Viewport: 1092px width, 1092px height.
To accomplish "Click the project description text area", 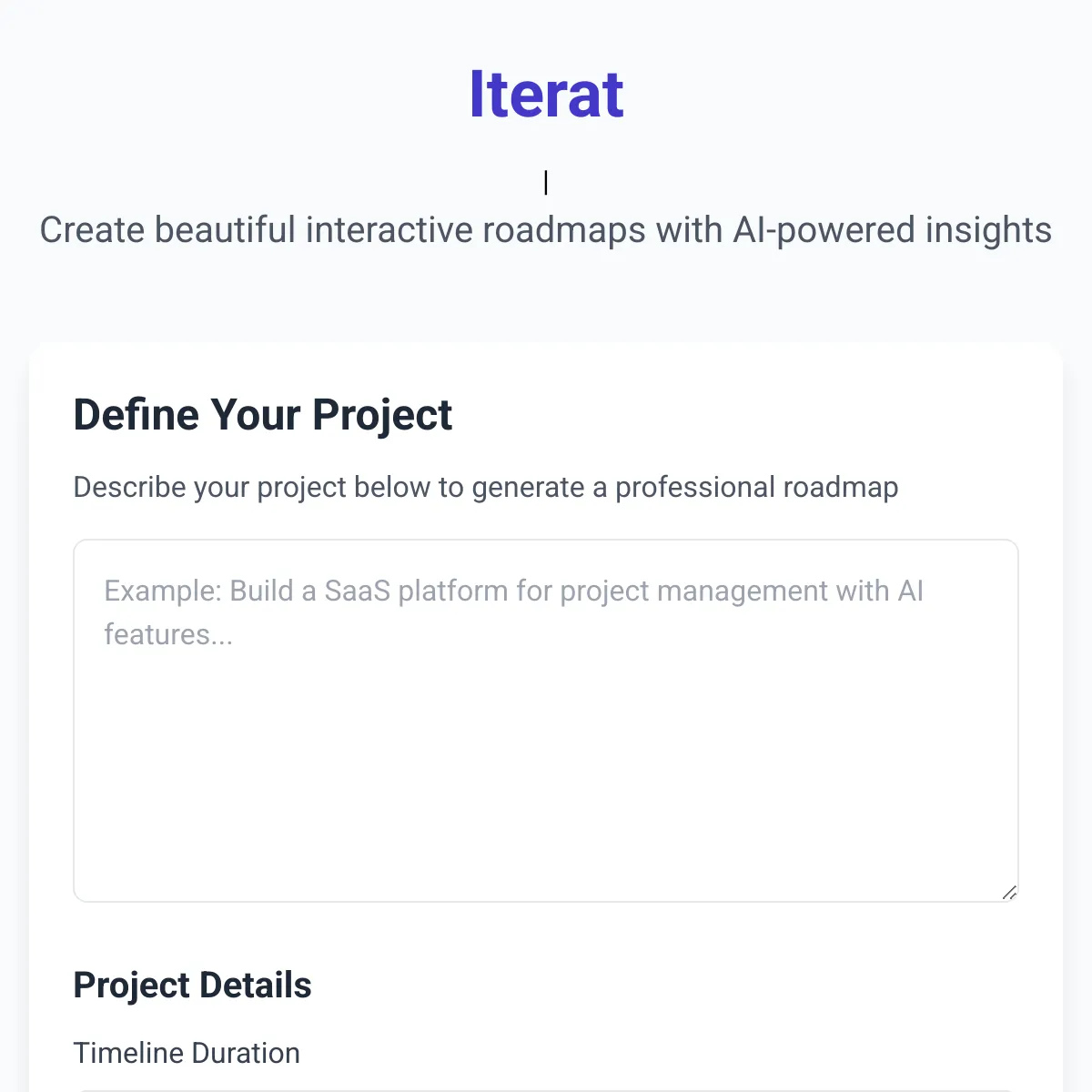I will click(546, 719).
